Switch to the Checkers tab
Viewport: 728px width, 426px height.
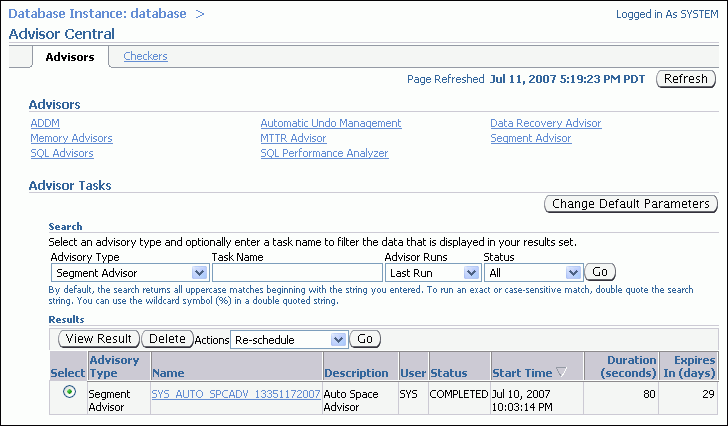[145, 56]
